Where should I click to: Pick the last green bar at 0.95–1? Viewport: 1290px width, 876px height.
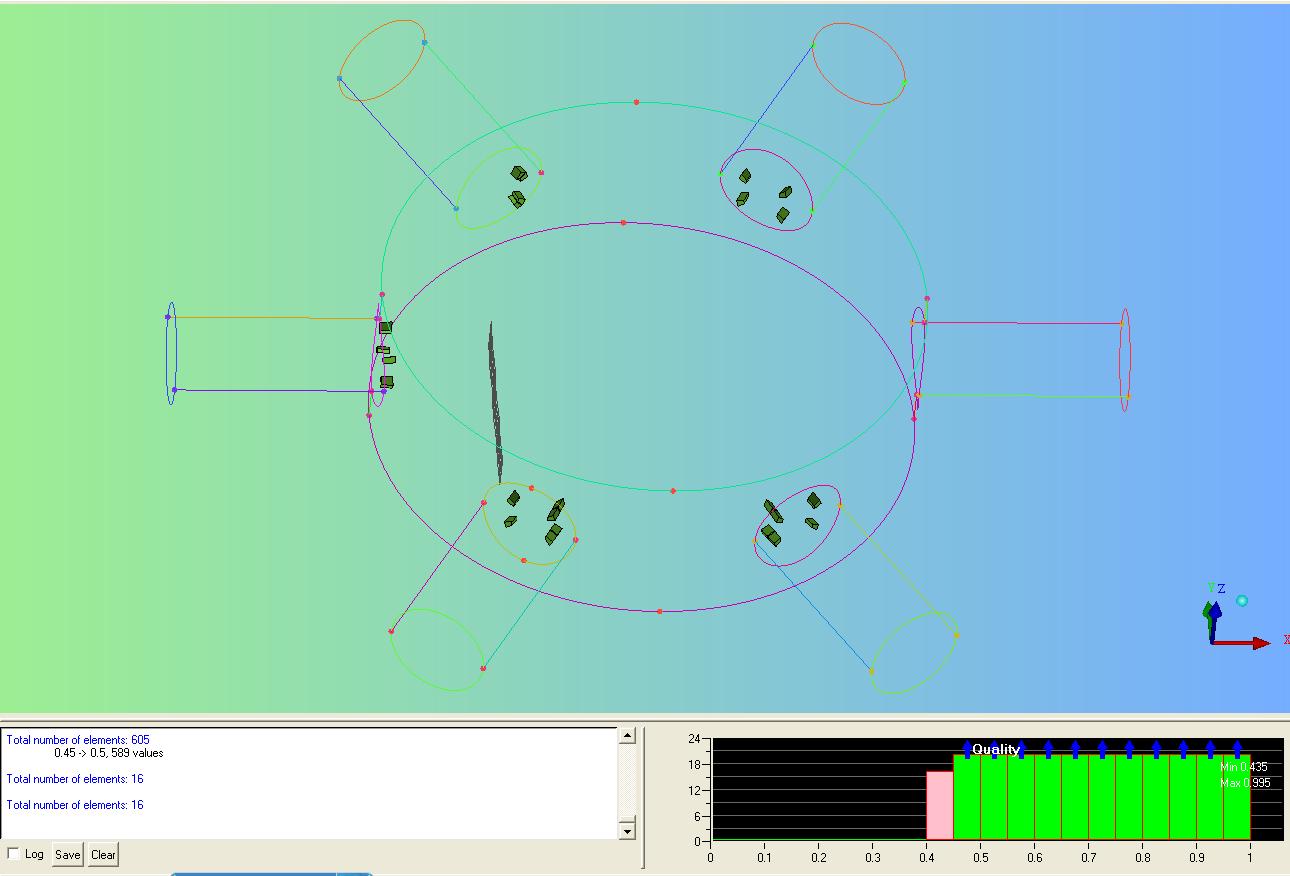[x=1236, y=798]
